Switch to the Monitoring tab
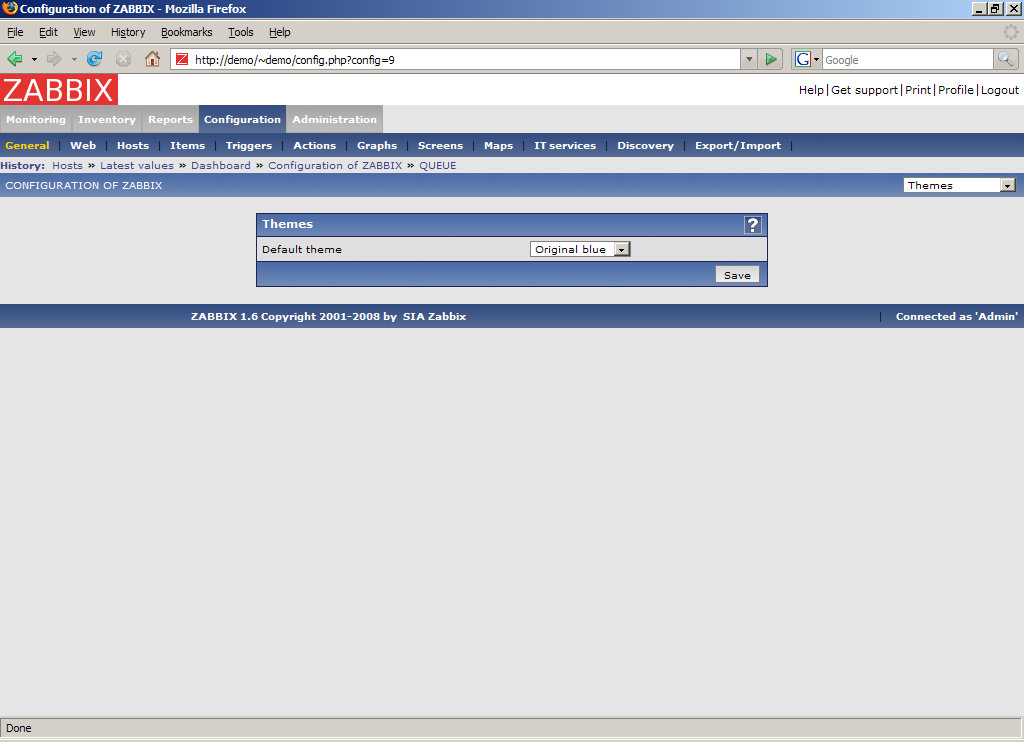Image resolution: width=1024 pixels, height=742 pixels. (36, 120)
